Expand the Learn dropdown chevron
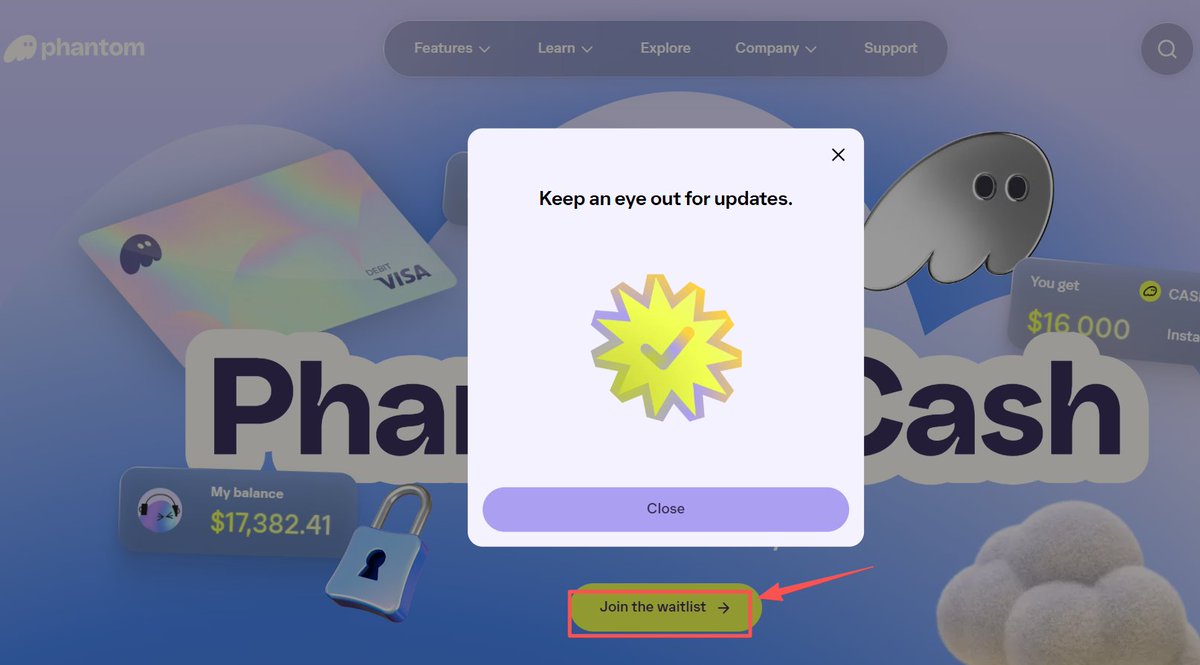 (x=587, y=49)
